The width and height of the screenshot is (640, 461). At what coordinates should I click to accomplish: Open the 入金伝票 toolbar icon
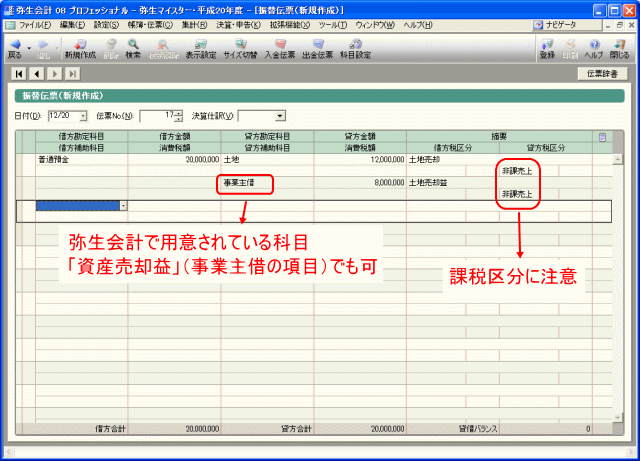point(280,48)
